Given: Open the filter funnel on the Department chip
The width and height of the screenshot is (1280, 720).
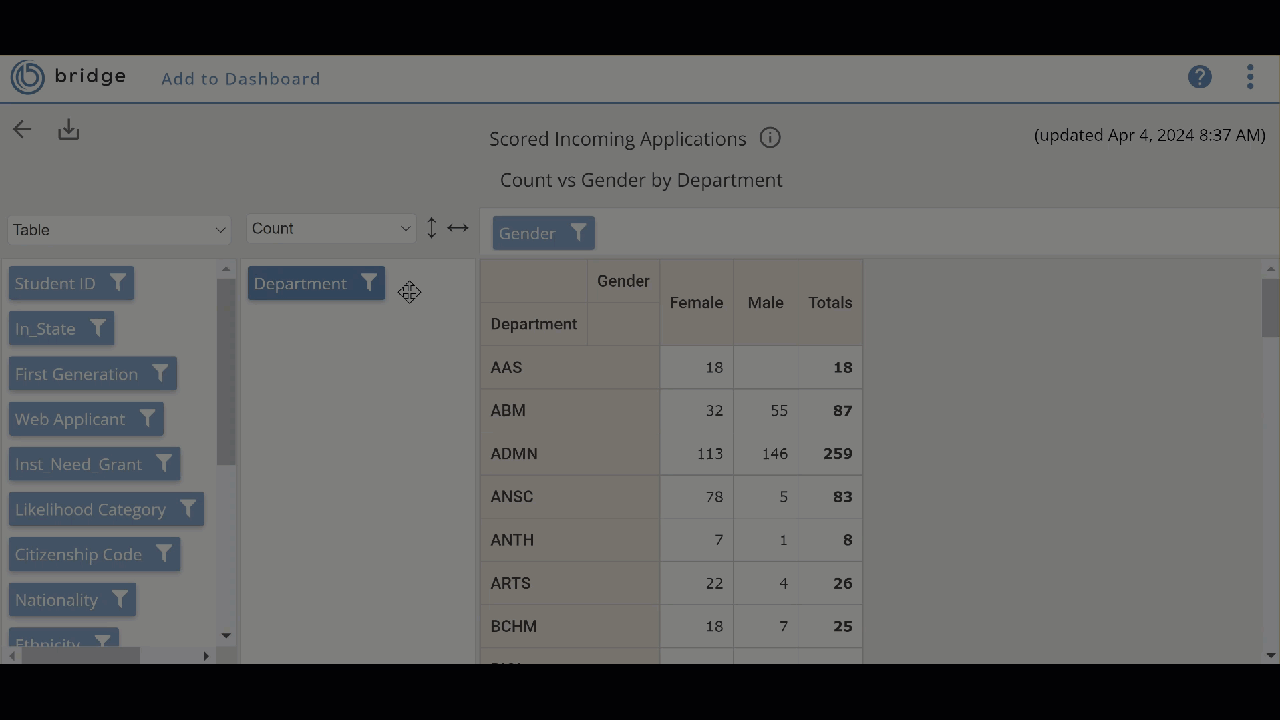Looking at the screenshot, I should point(369,283).
